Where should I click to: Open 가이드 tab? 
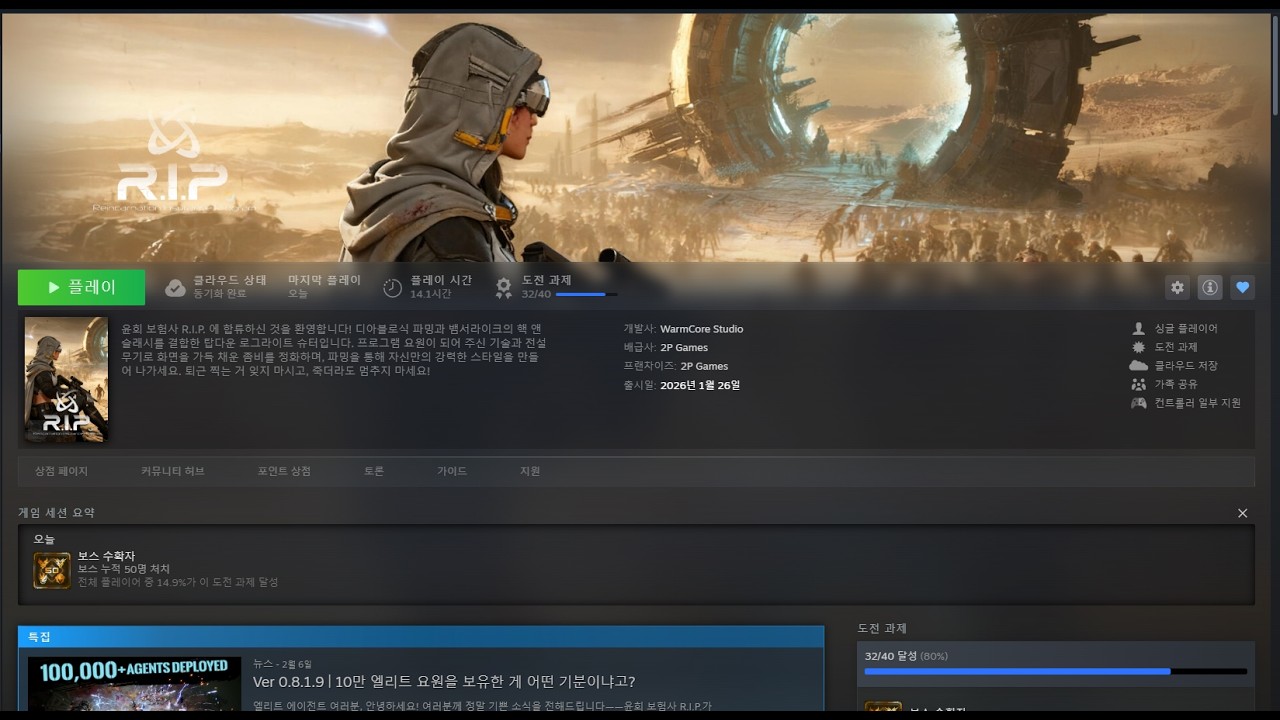click(x=452, y=471)
